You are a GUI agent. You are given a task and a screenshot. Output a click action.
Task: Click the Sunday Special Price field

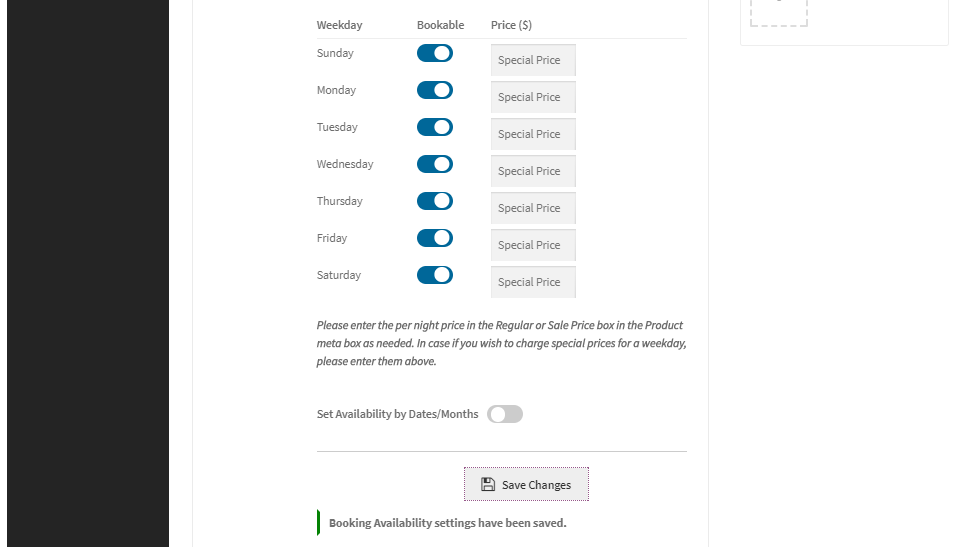click(533, 60)
